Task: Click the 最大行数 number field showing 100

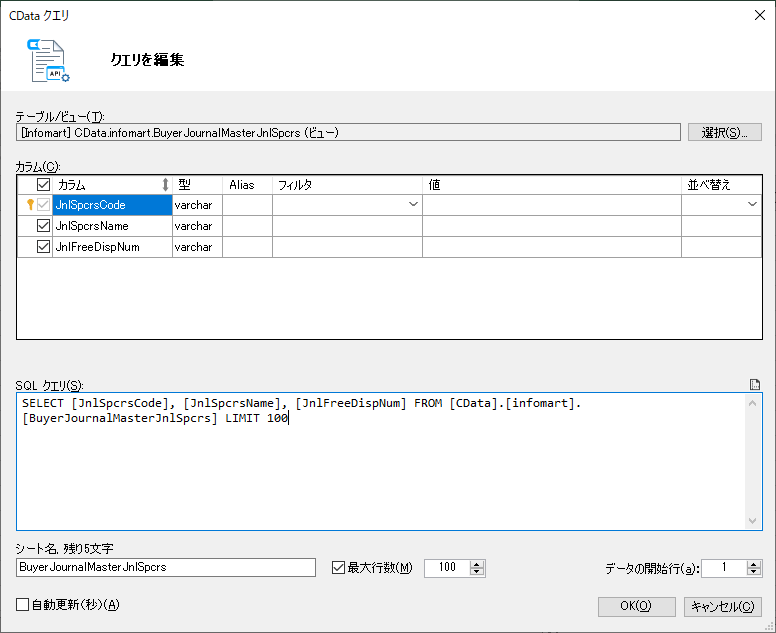Action: [447, 568]
